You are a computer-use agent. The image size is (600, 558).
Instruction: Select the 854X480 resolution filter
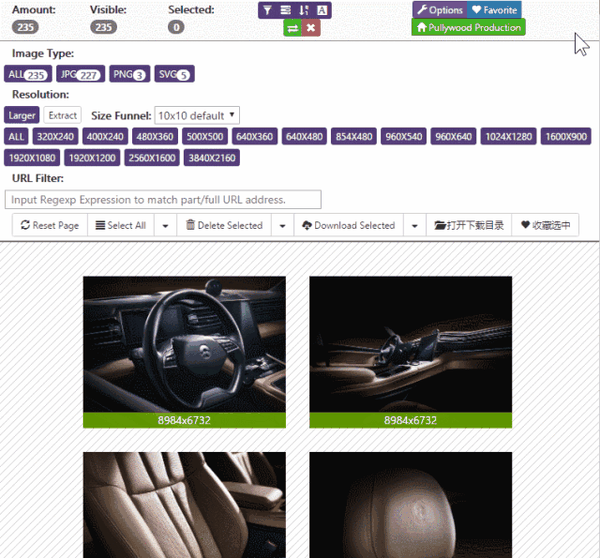click(x=354, y=137)
